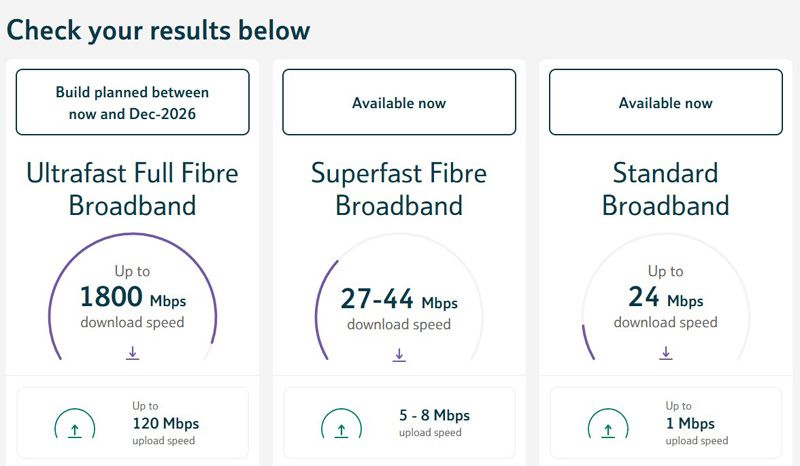
Task: Click the Ultrafast Full Fibre download arrow icon
Action: pyautogui.click(x=133, y=353)
